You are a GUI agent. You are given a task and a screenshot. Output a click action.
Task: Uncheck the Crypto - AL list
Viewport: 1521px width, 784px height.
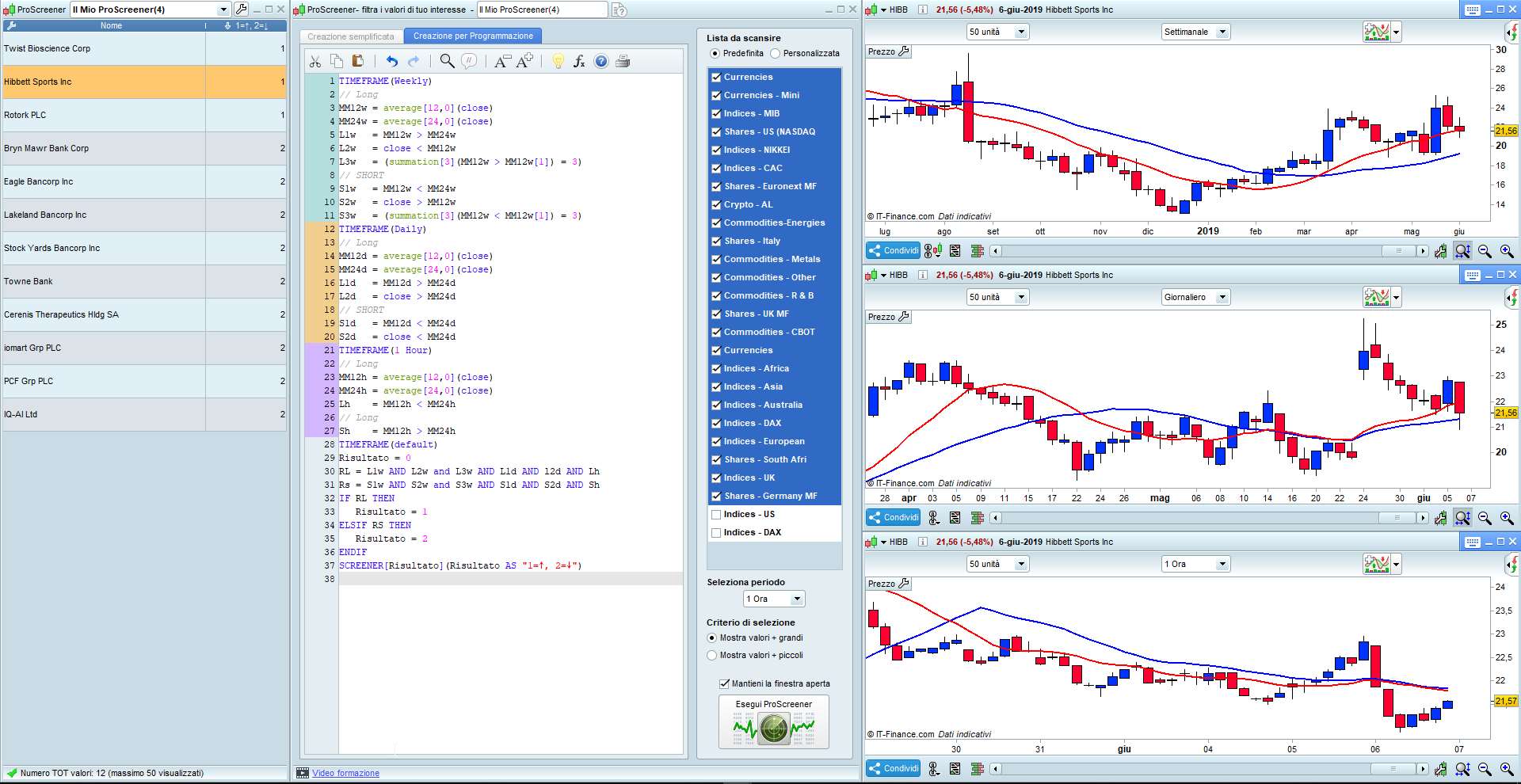pyautogui.click(x=716, y=205)
